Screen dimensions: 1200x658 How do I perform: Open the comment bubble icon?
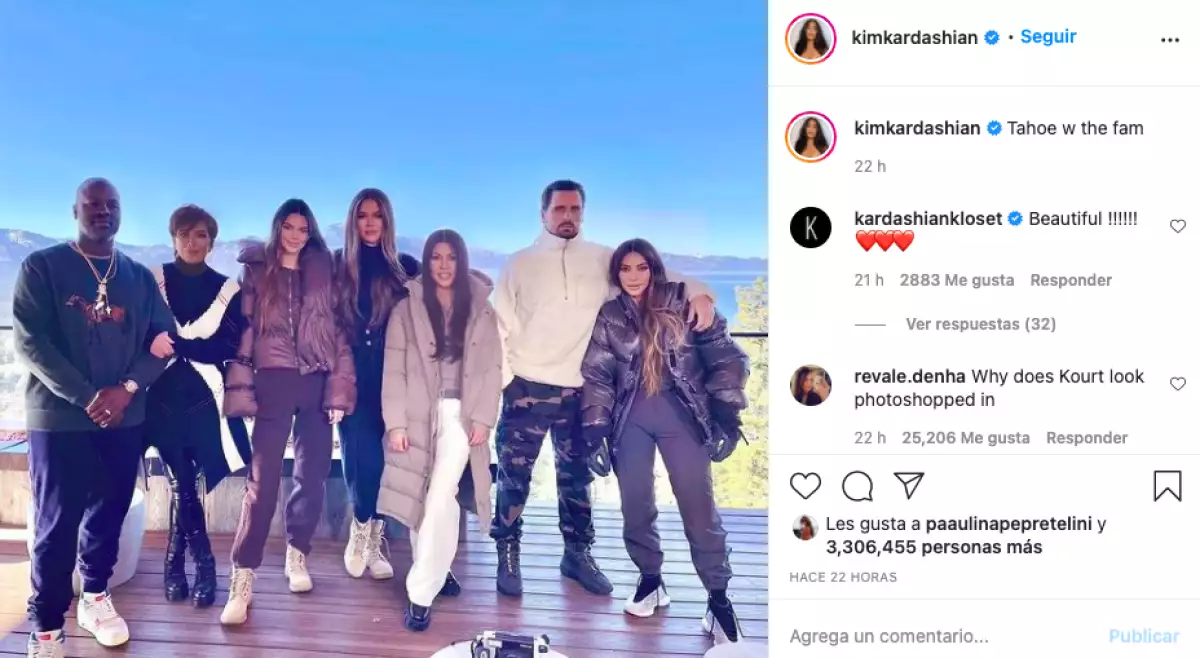pos(857,486)
